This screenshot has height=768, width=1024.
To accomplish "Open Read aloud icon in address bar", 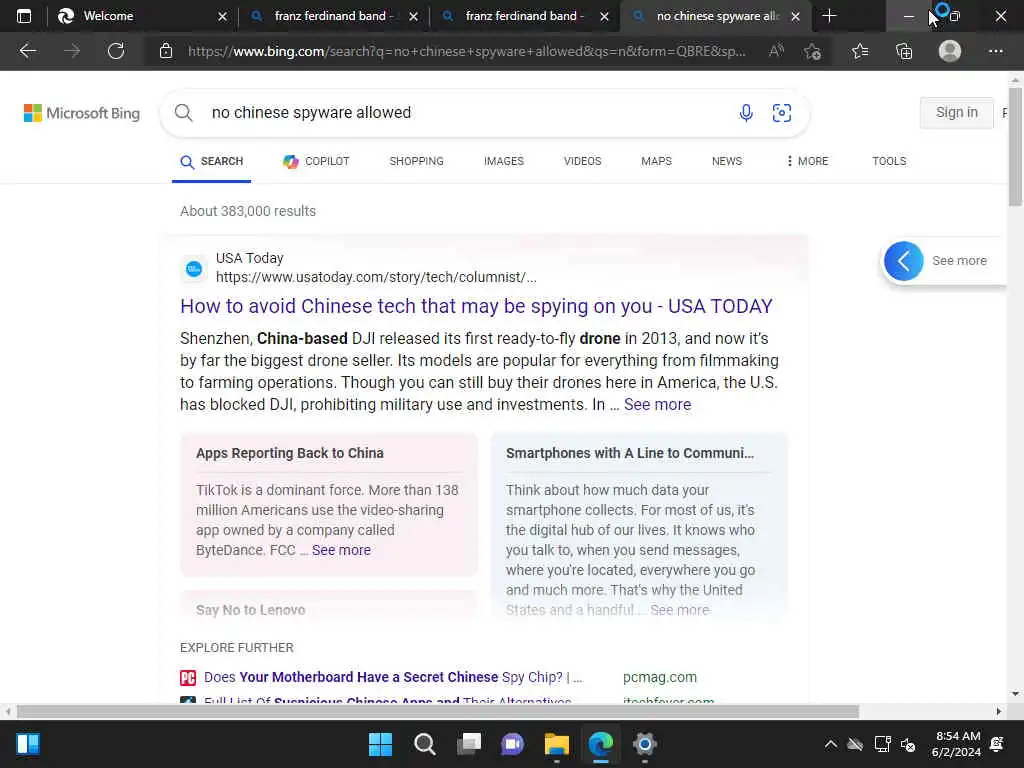I will [776, 51].
